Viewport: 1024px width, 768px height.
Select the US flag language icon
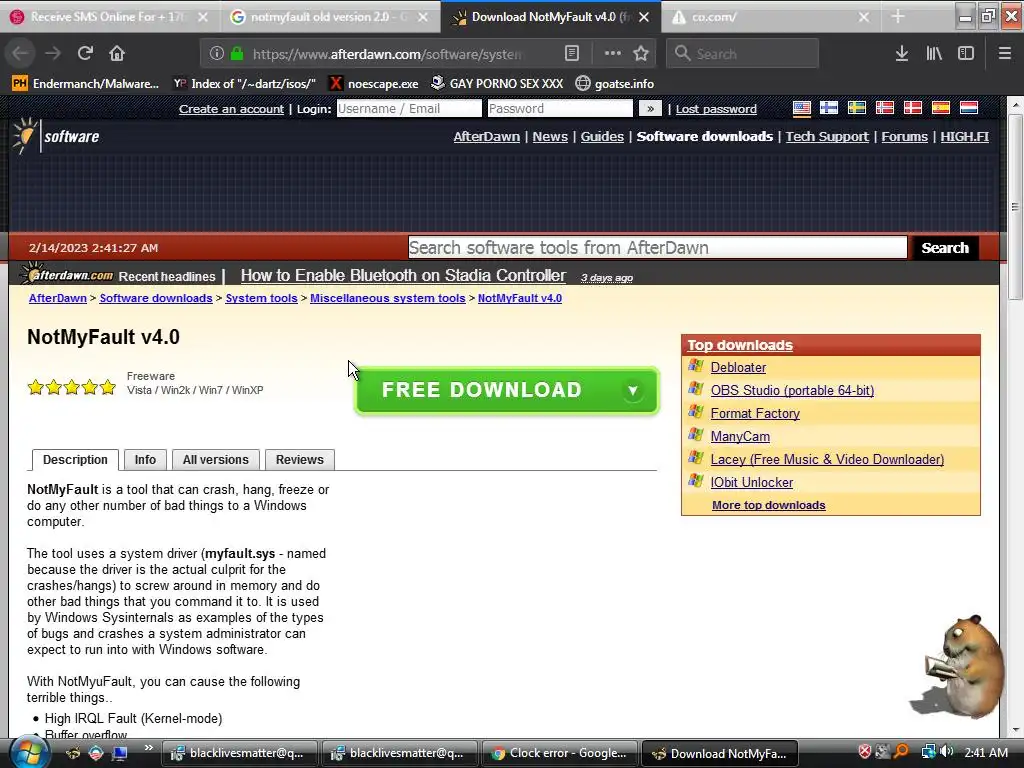tap(801, 108)
